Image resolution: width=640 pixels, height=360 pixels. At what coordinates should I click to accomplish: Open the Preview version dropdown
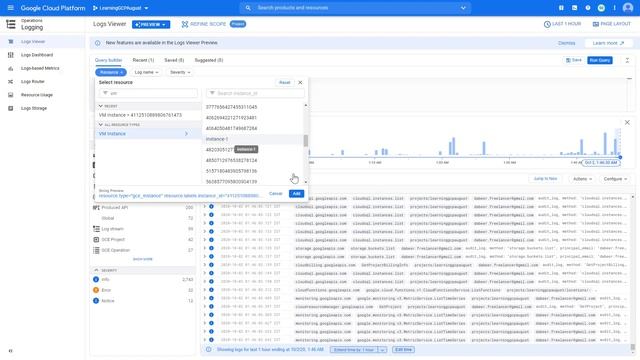point(151,24)
